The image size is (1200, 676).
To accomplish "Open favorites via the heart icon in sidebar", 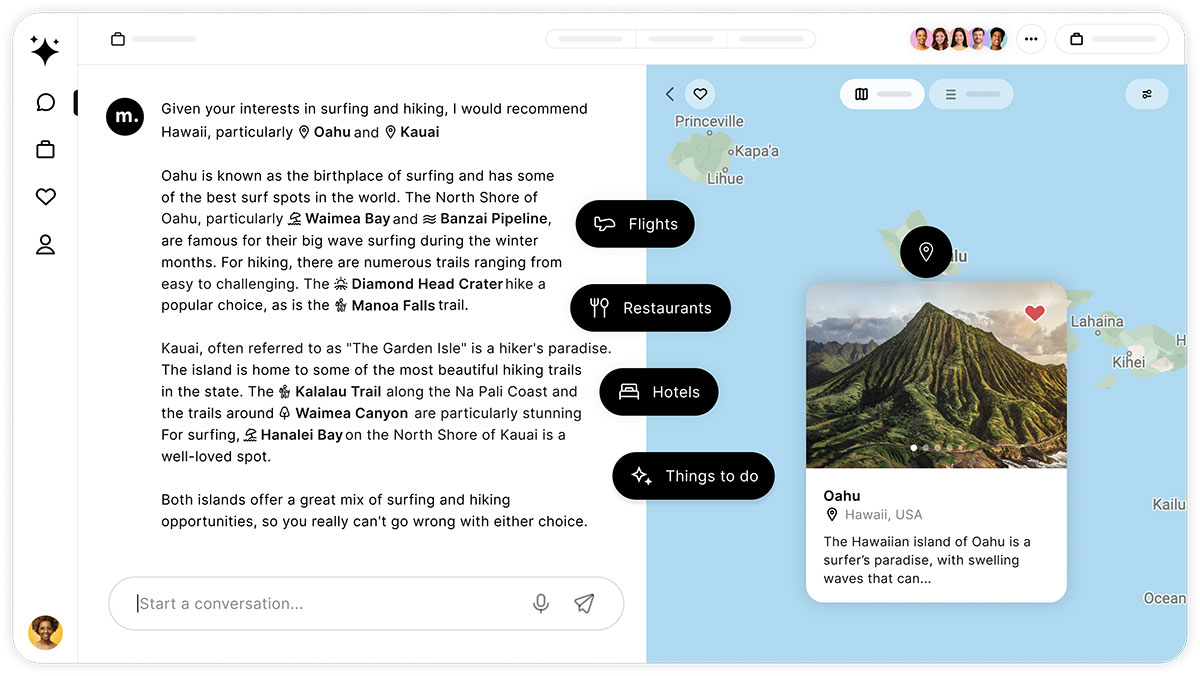I will point(45,196).
